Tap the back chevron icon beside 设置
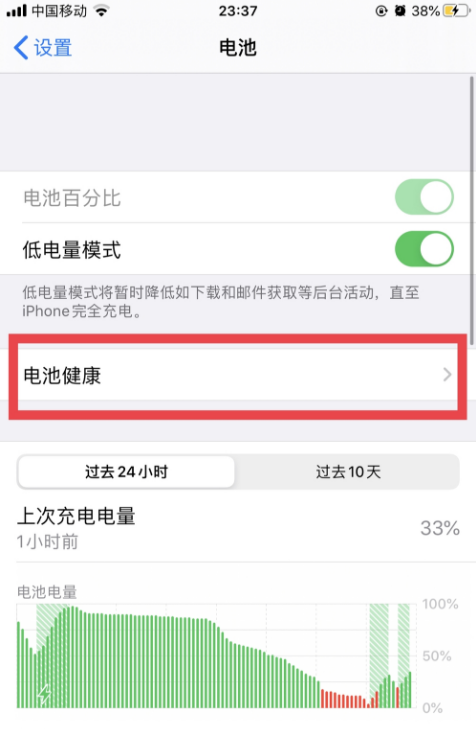 point(21,47)
